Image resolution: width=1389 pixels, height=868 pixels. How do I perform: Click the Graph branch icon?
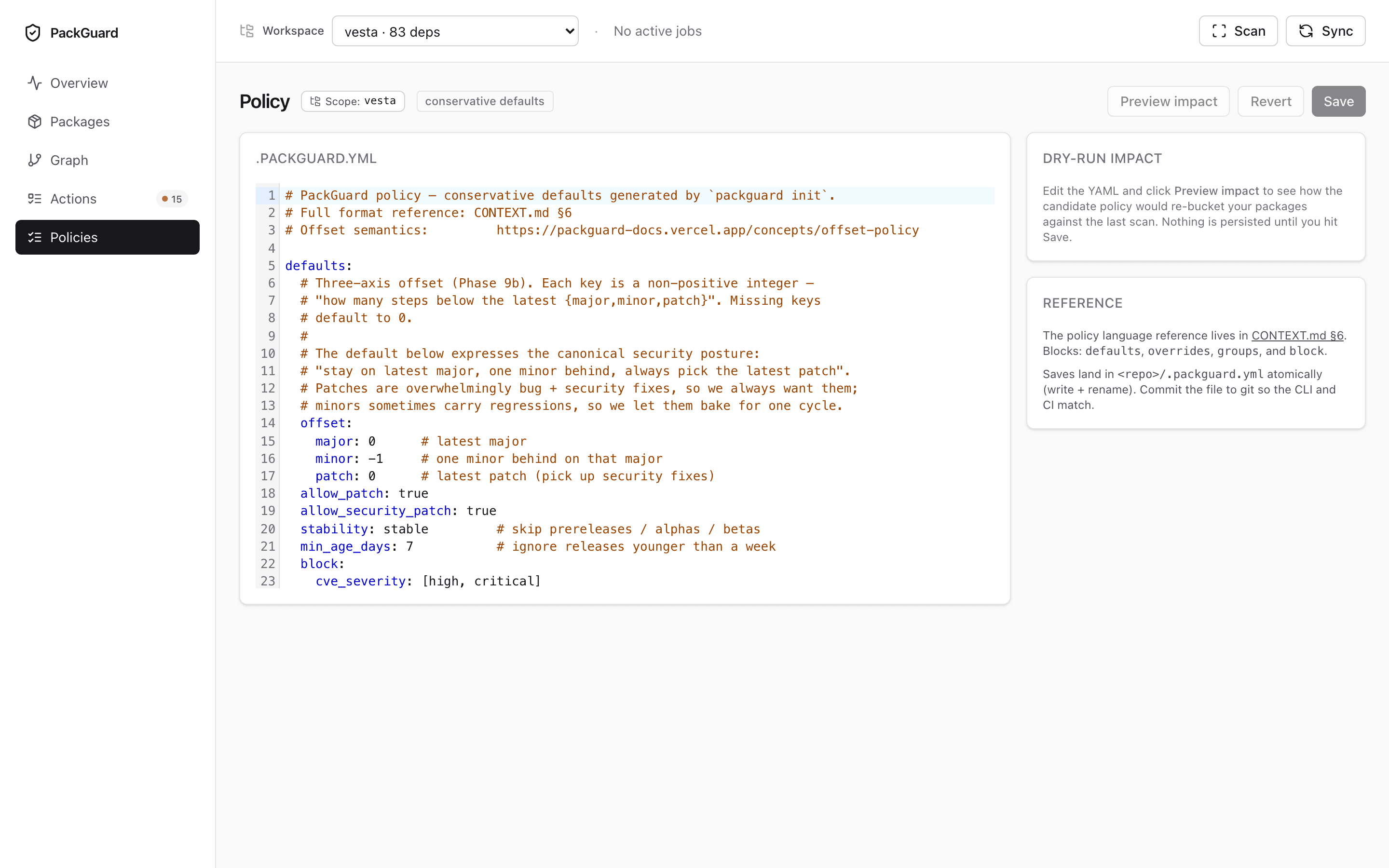click(x=34, y=160)
